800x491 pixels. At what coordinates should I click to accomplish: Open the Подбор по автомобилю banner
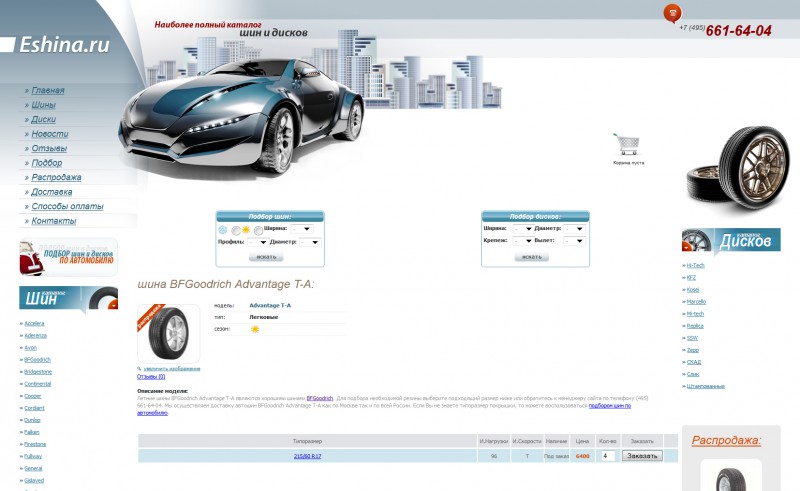tap(68, 257)
